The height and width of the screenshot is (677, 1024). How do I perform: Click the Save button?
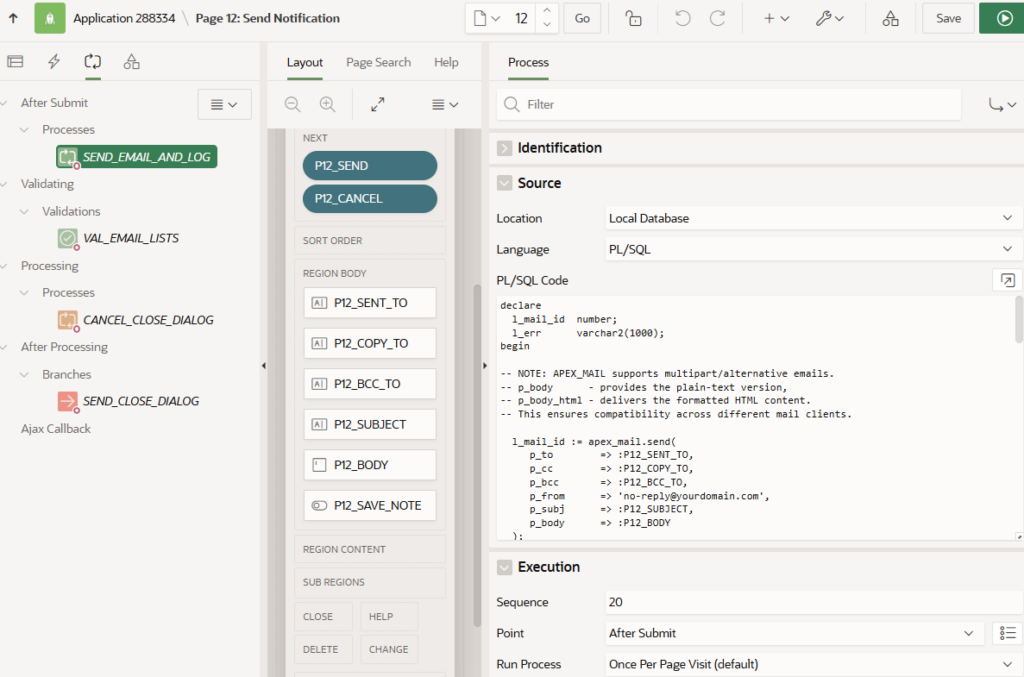point(948,18)
